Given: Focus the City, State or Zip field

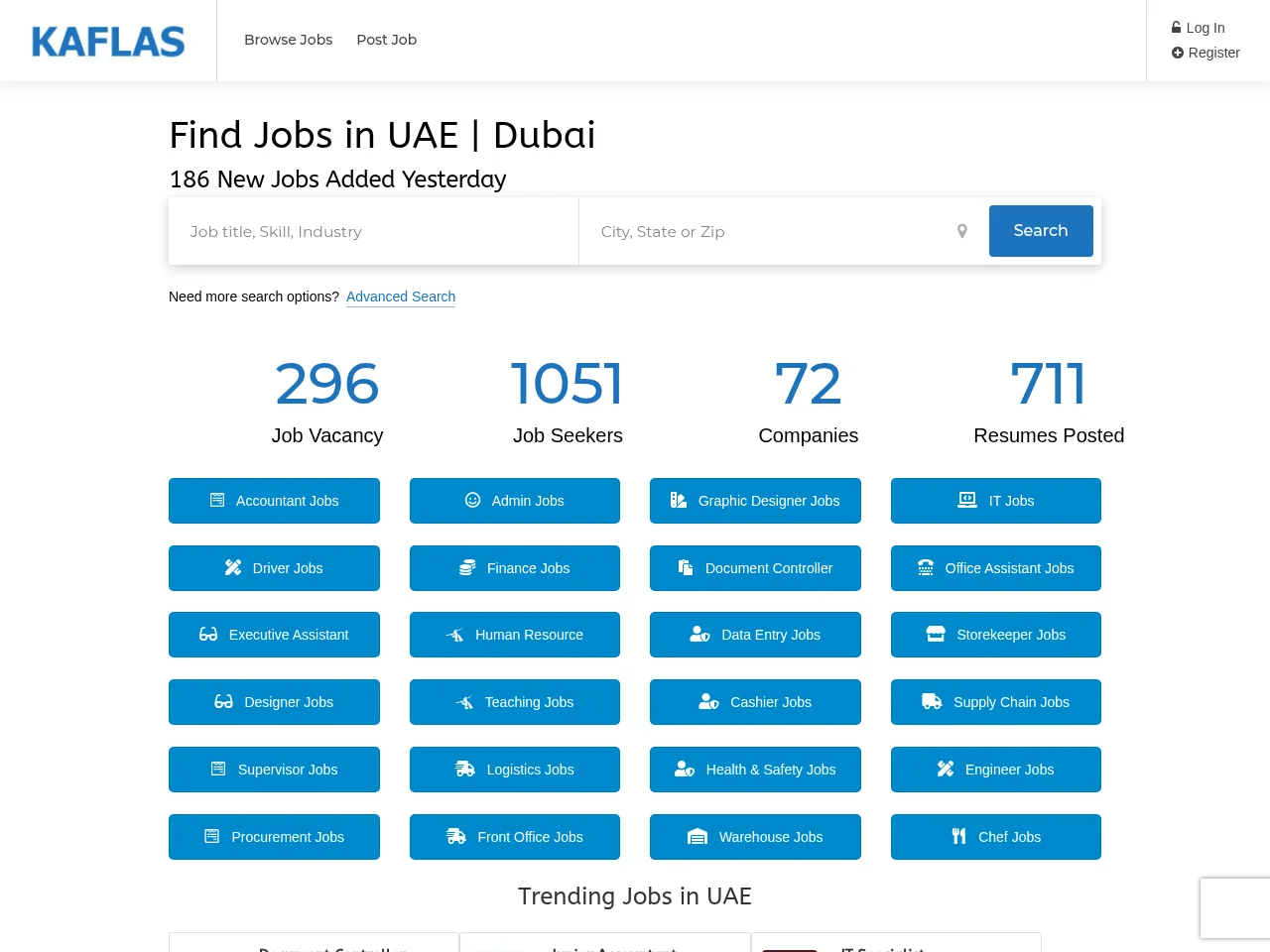Looking at the screenshot, I should [784, 231].
